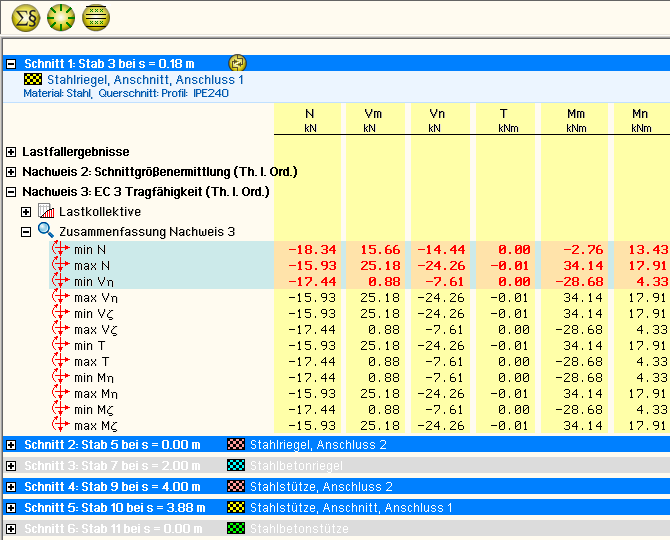Click the striped table toolbar icon

[96, 17]
